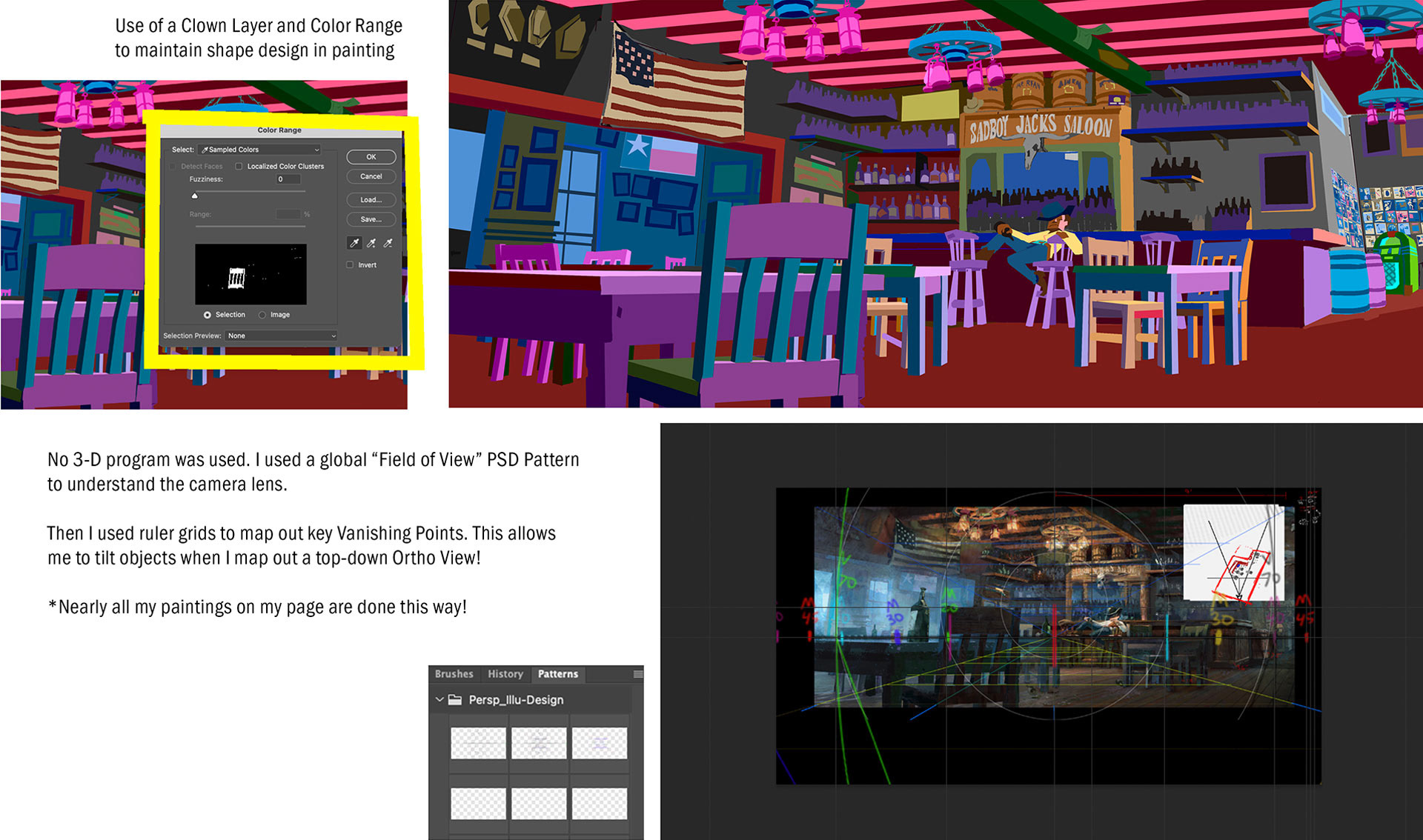1423x840 pixels.
Task: Choose the Image radio button
Action: 262,315
